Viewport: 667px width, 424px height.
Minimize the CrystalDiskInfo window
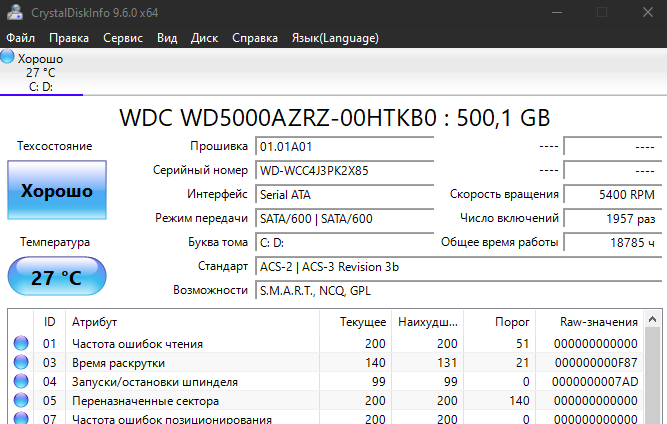click(x=557, y=12)
